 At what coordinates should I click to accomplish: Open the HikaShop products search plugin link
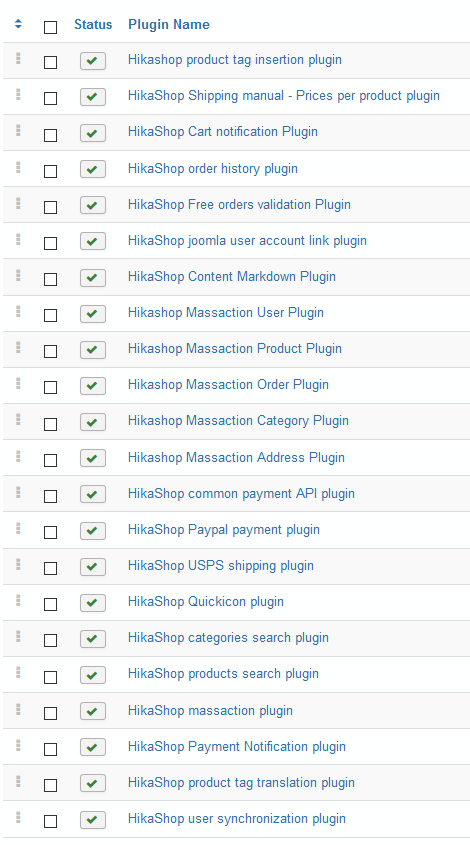(x=223, y=674)
